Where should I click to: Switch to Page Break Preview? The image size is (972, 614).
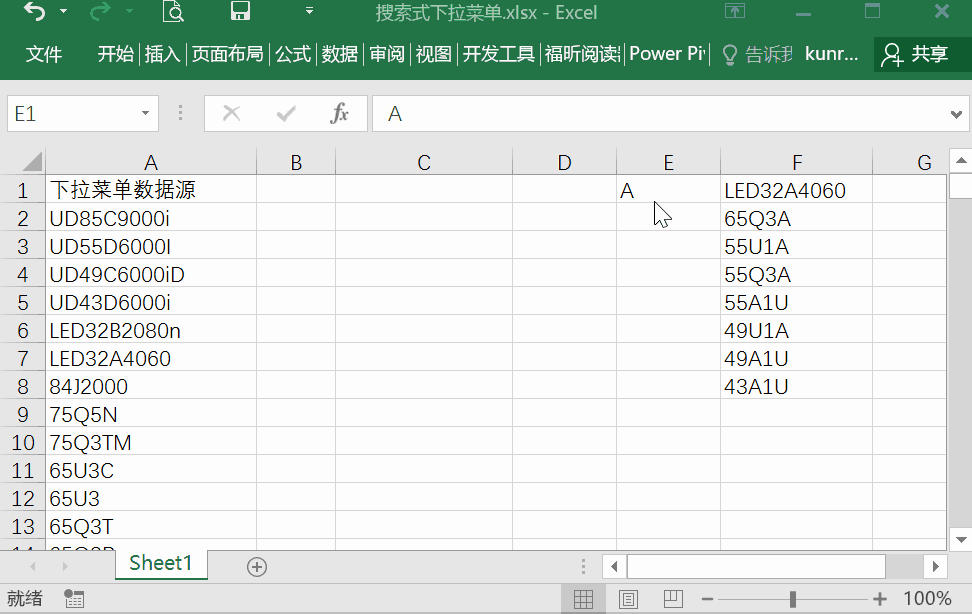click(x=673, y=598)
